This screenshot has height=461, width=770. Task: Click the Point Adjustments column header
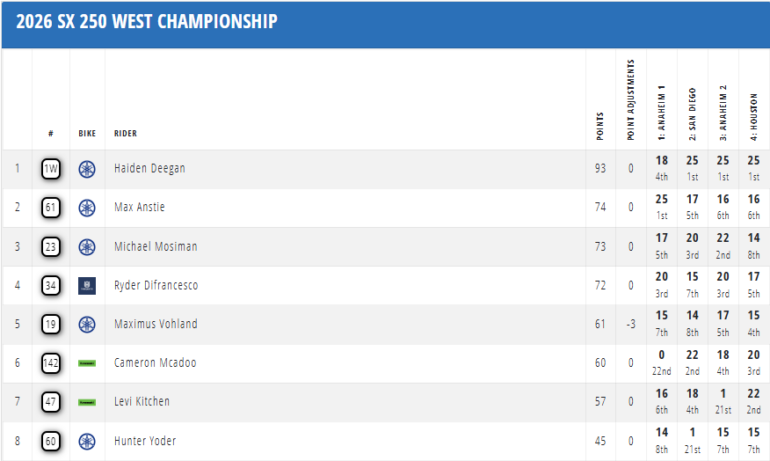[630, 100]
